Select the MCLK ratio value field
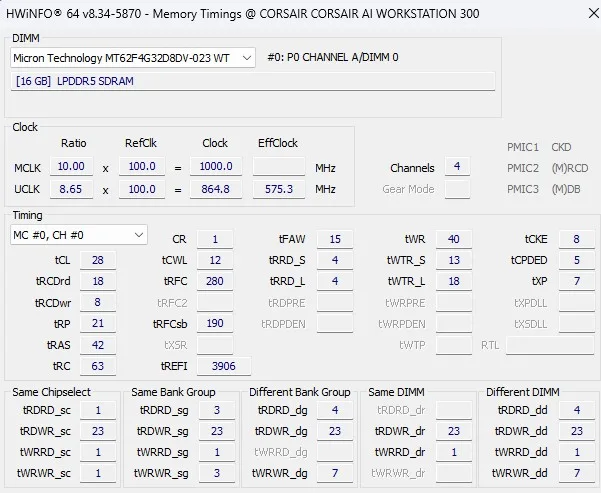 point(72,167)
